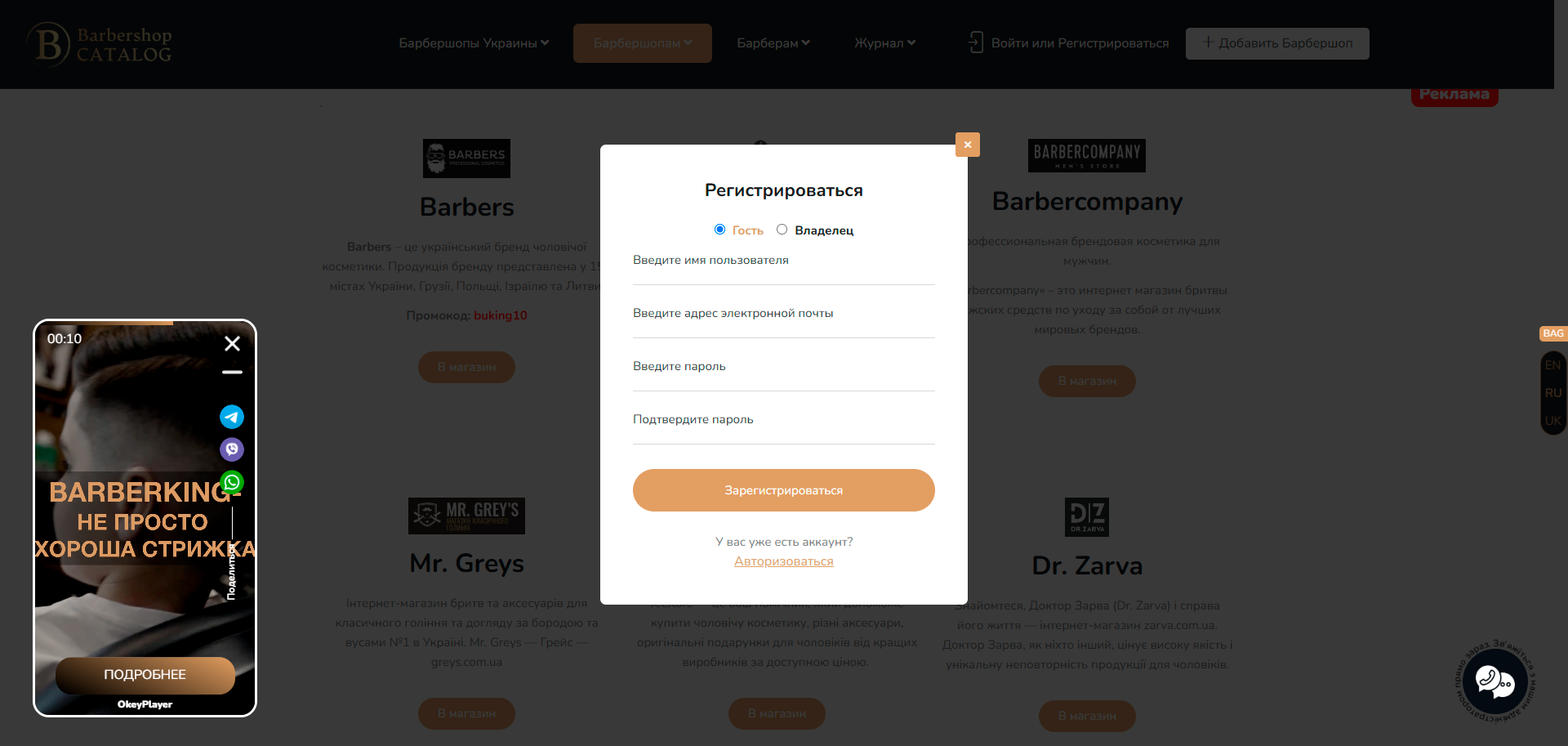Close the BARBERKING video widget
Viewport: 1568px width, 746px height.
(232, 343)
